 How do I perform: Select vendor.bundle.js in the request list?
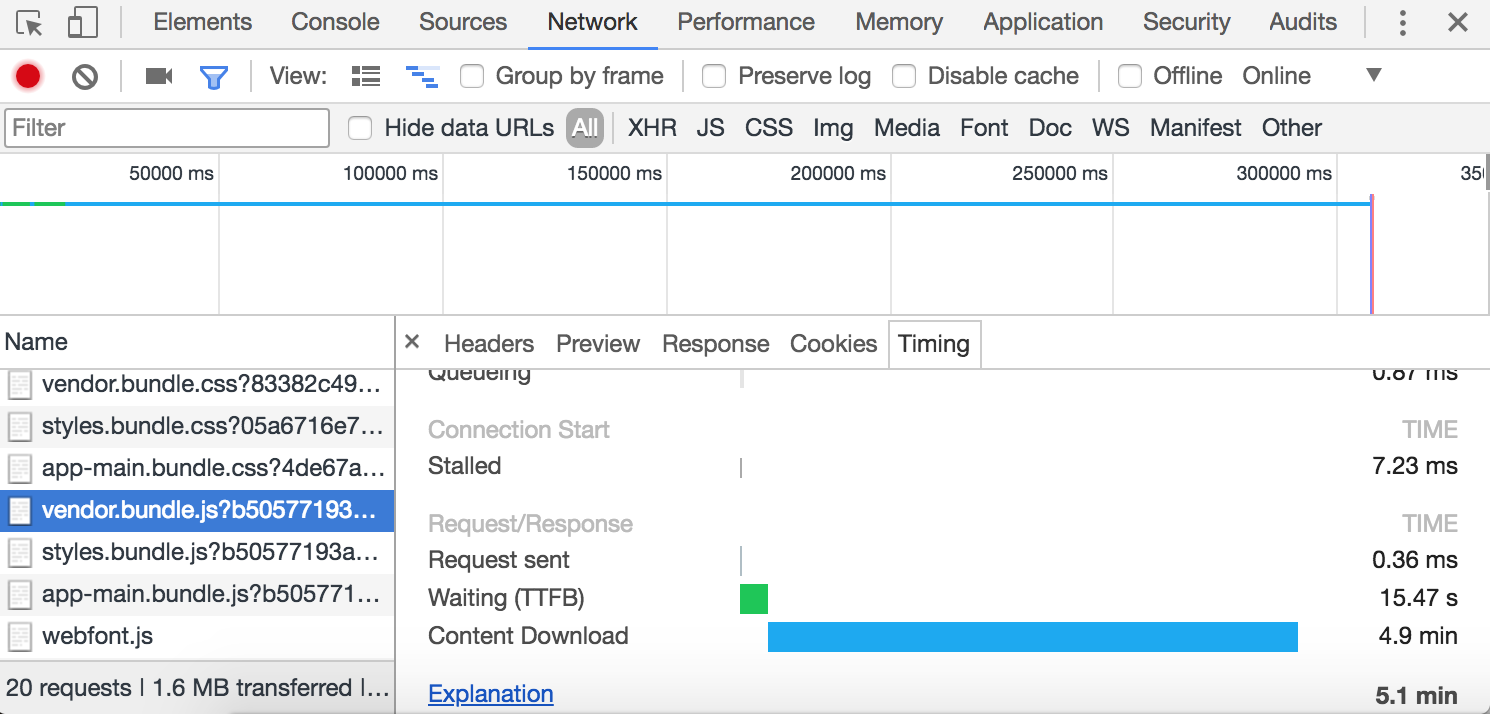200,511
